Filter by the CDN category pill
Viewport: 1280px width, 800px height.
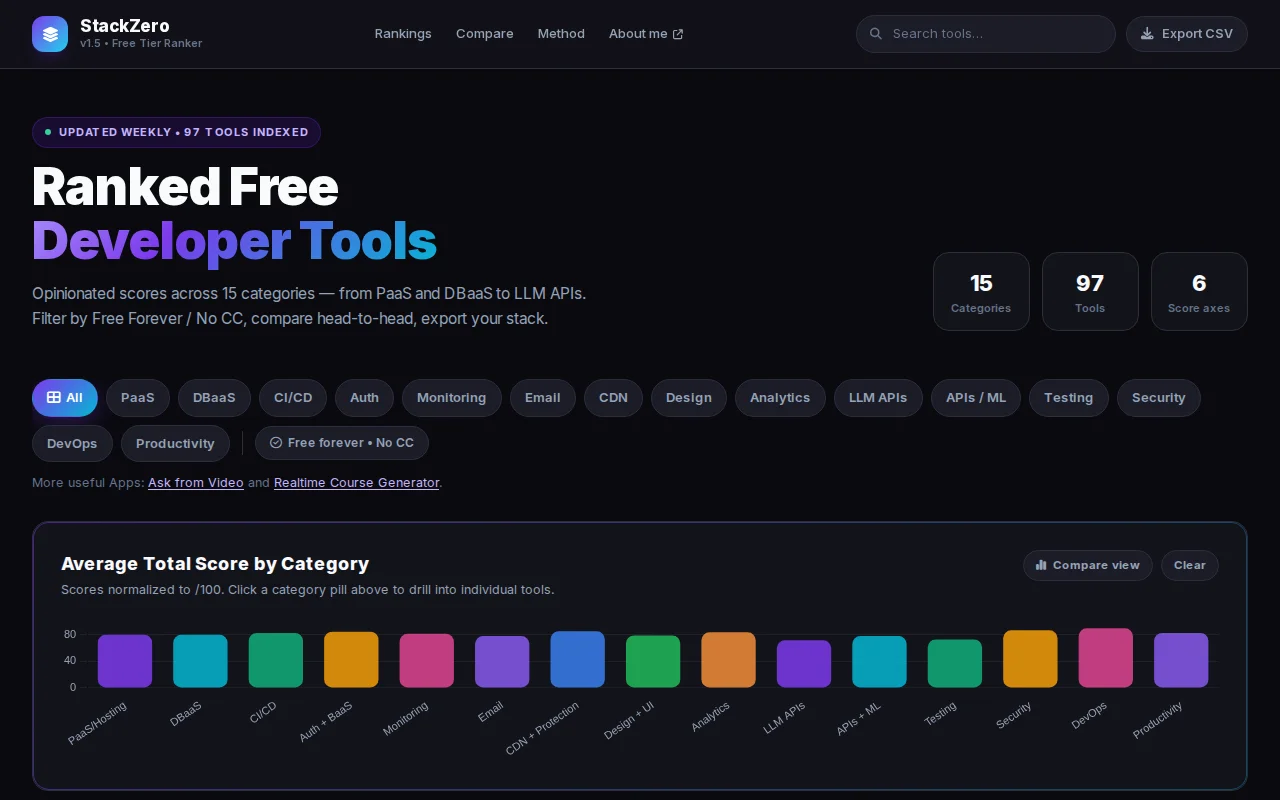(613, 398)
